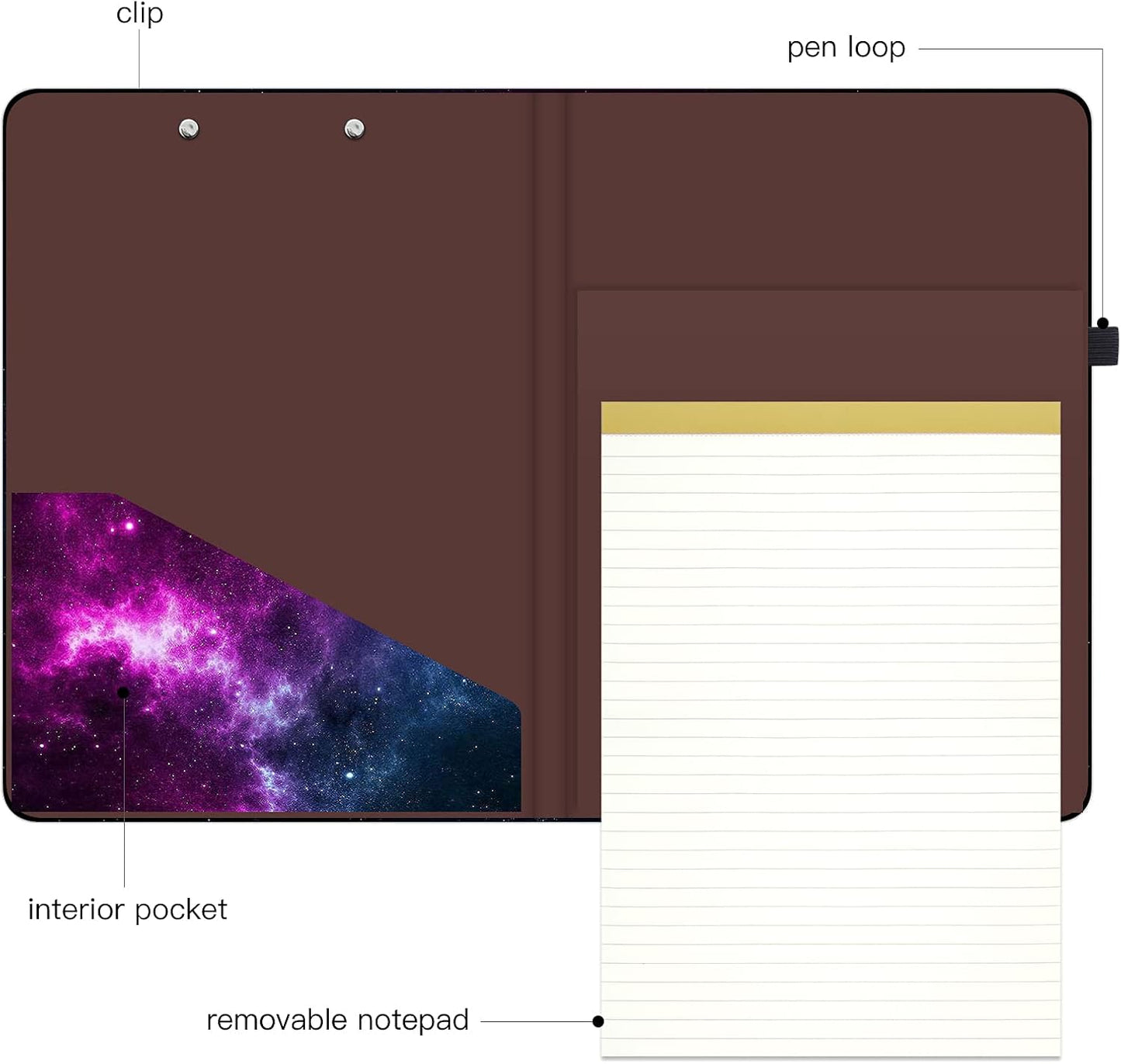
Task: Click the yellow binding strip of the notepad
Action: coord(830,418)
